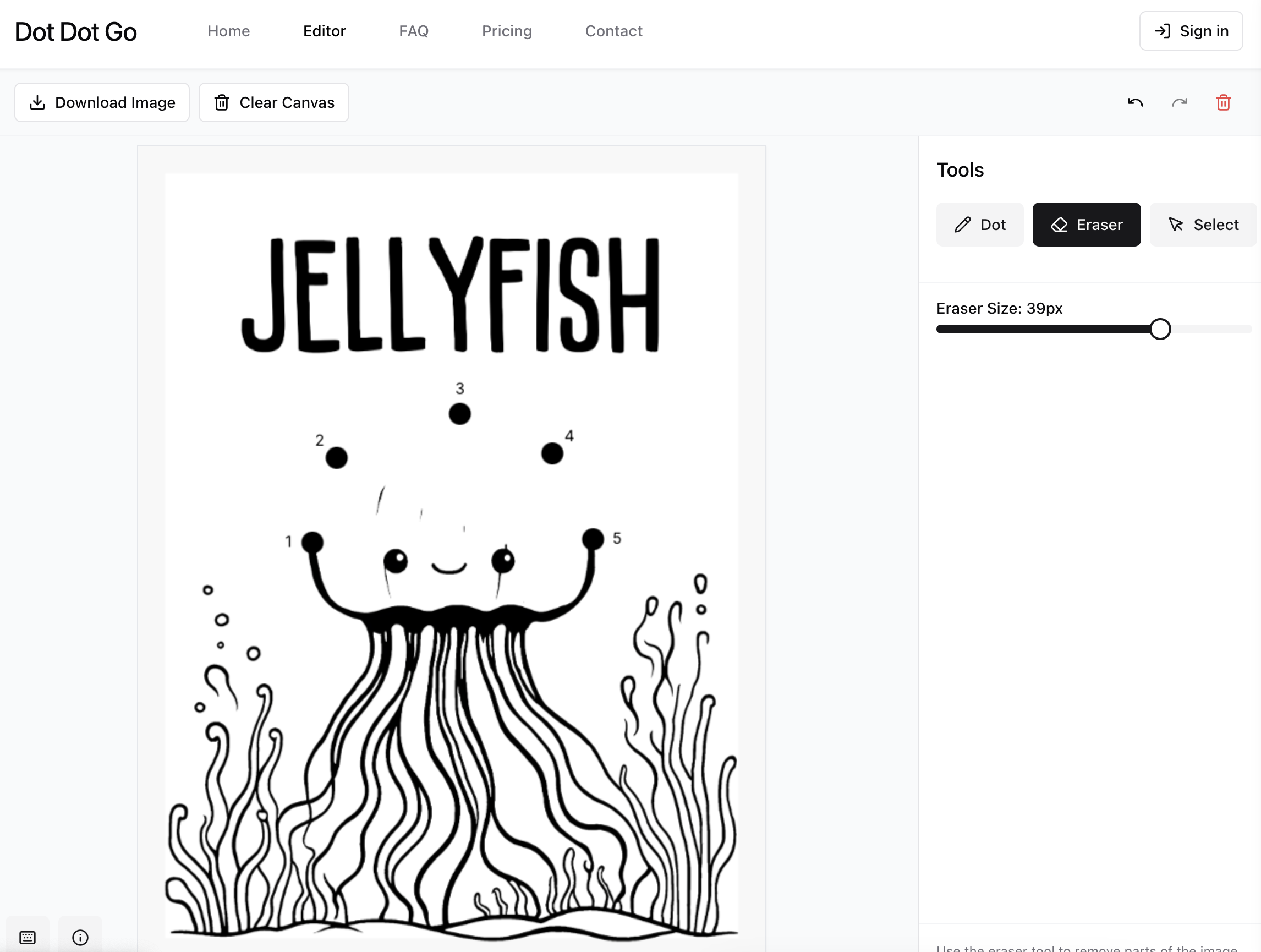The width and height of the screenshot is (1261, 952).
Task: Download the jellyfish image
Action: [x=102, y=102]
